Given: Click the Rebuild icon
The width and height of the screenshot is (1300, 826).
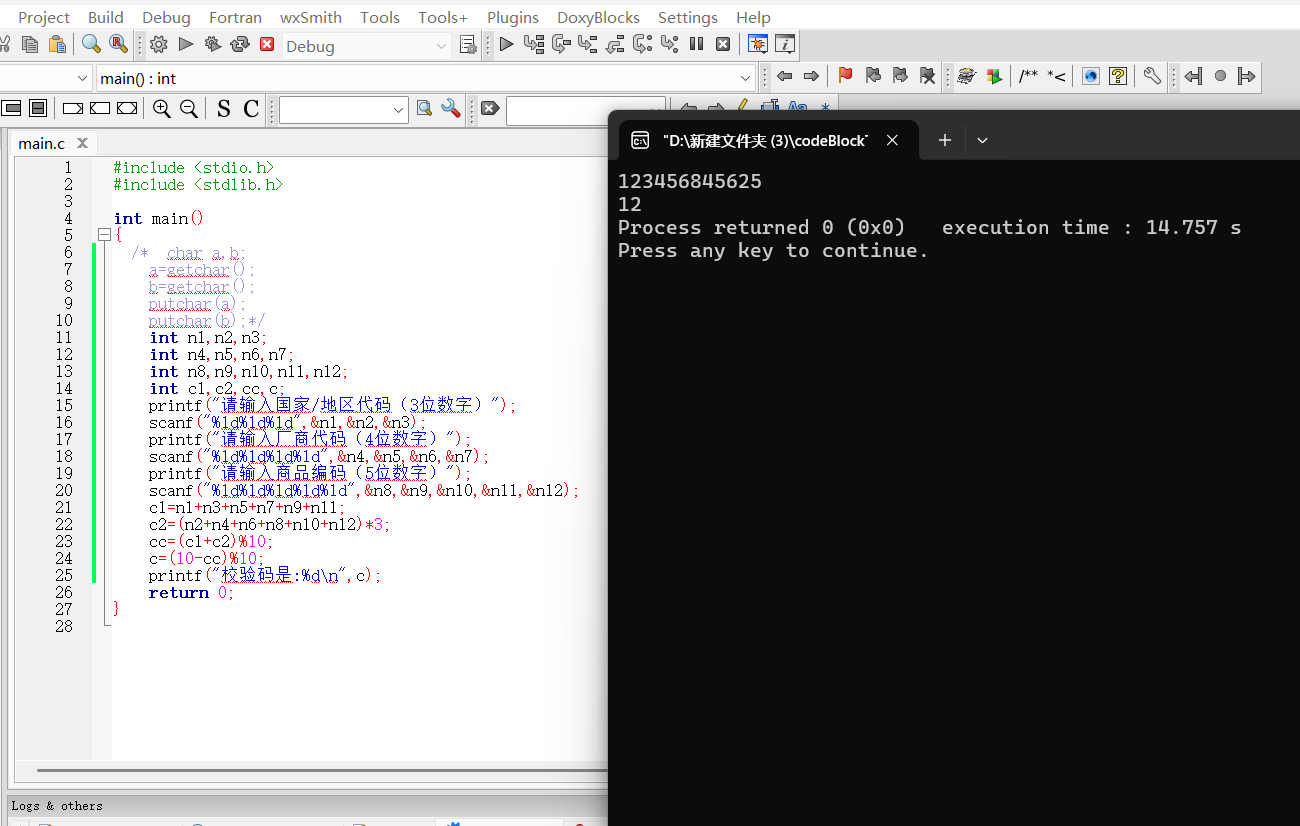Looking at the screenshot, I should (x=239, y=44).
